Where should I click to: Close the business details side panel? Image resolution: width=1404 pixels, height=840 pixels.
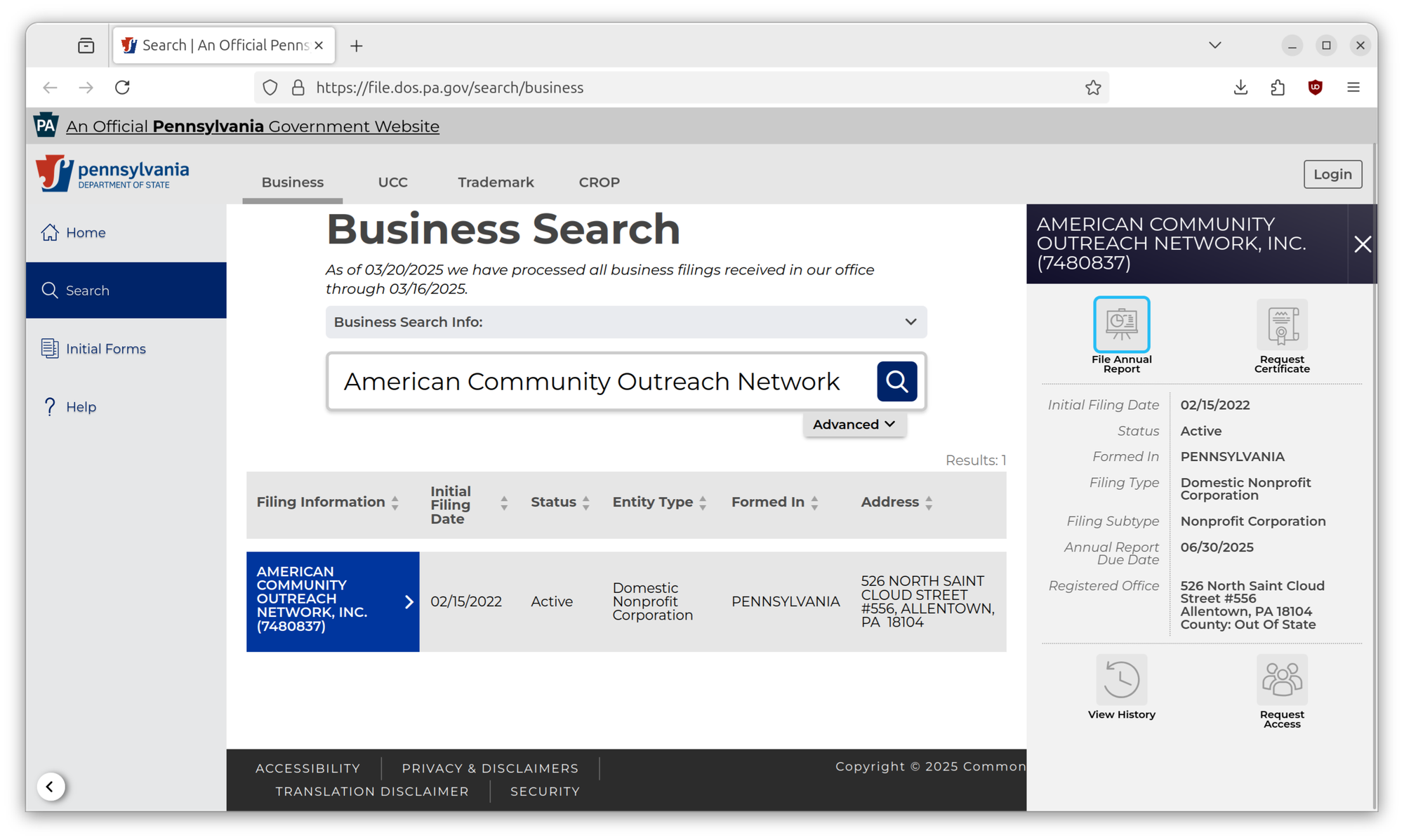pyautogui.click(x=1362, y=244)
